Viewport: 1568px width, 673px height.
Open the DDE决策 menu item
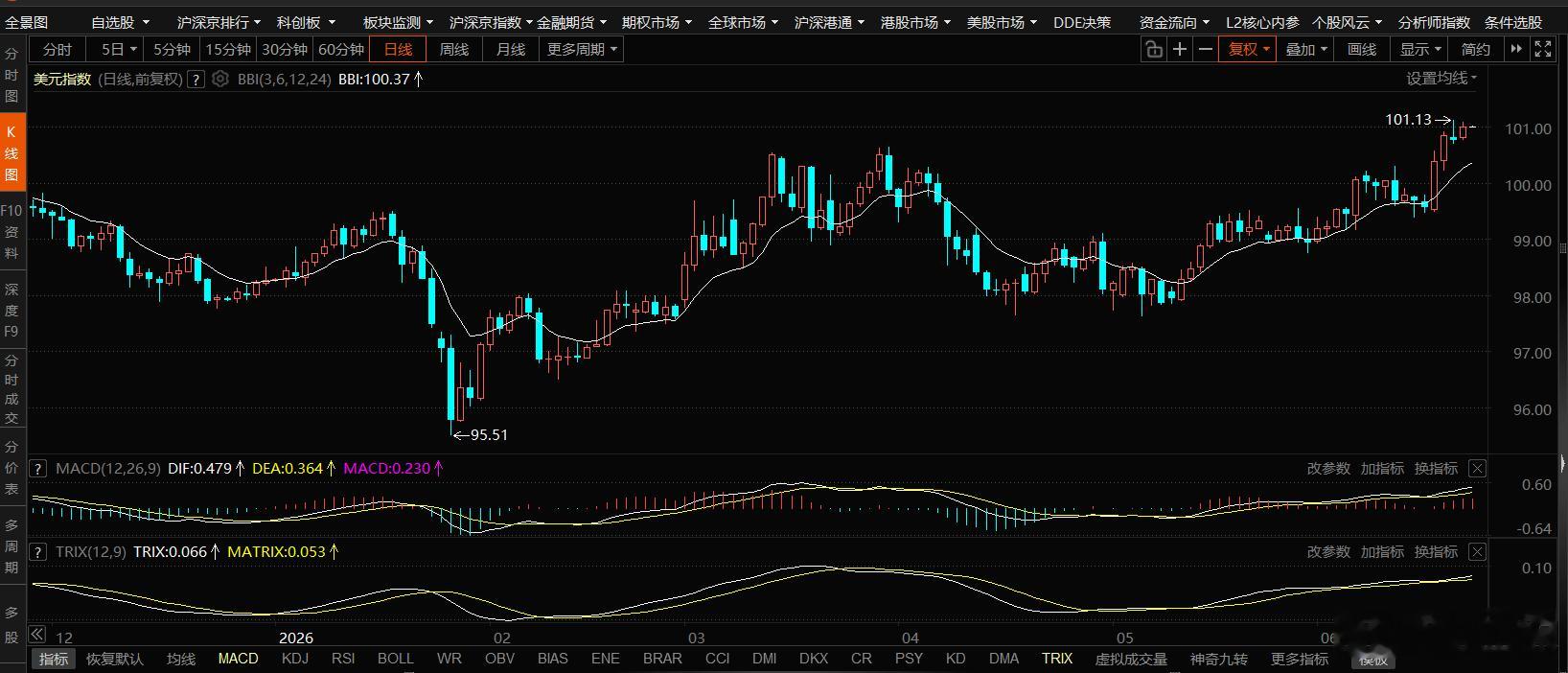pyautogui.click(x=1082, y=22)
